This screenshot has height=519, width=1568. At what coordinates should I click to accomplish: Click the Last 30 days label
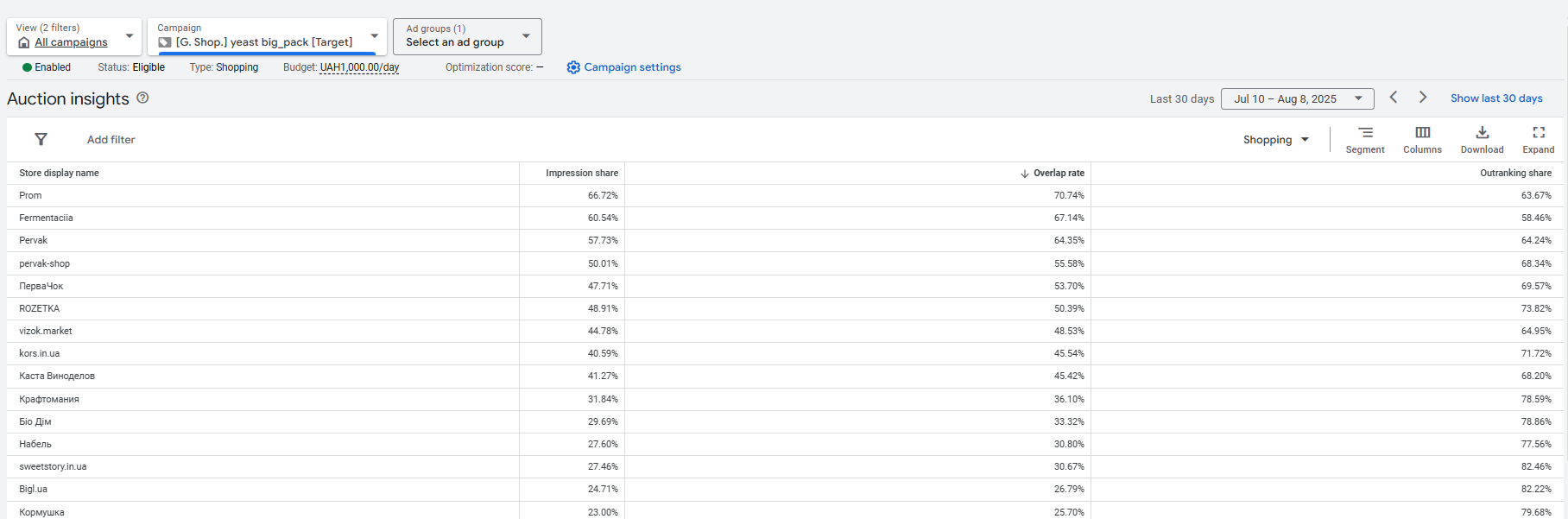coord(1181,99)
